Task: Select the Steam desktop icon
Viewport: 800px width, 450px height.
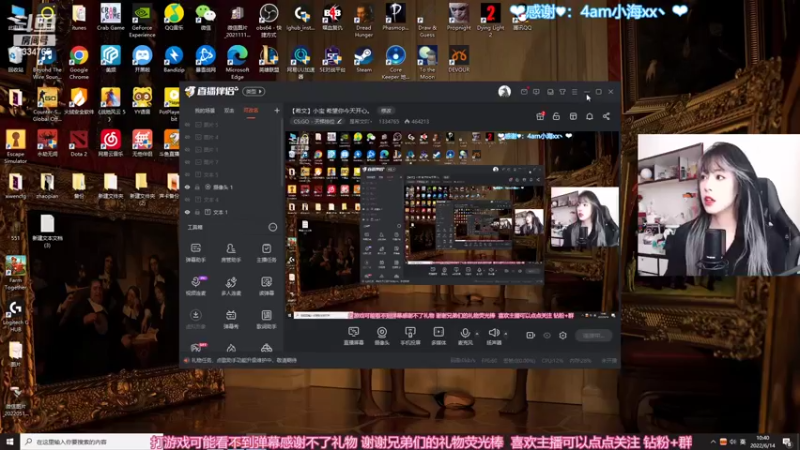Action: point(364,59)
